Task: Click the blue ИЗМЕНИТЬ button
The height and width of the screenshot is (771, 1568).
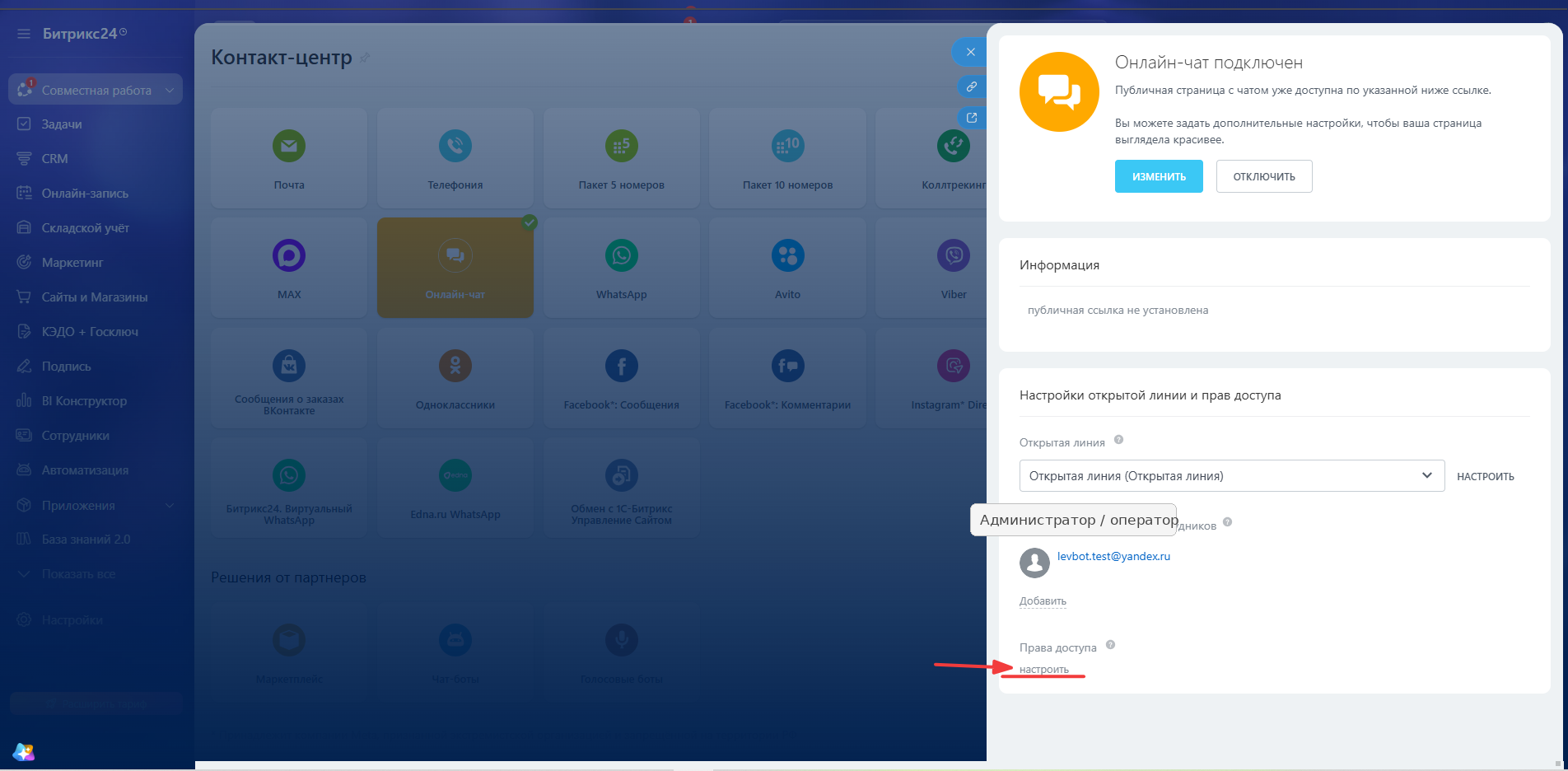Action: [1159, 176]
